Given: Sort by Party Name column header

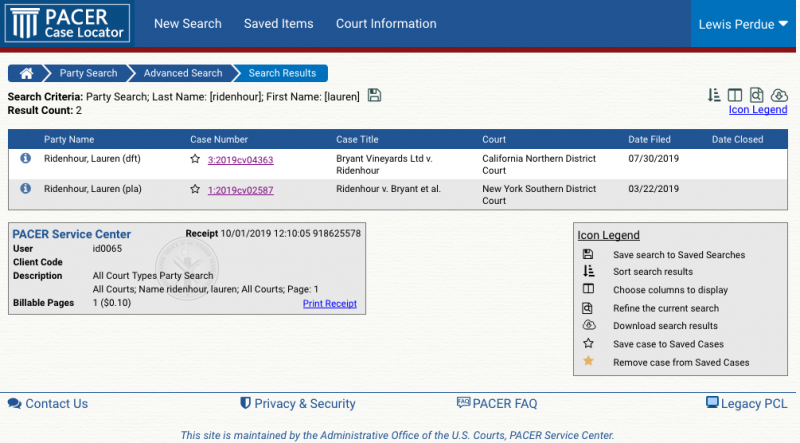Looking at the screenshot, I should pos(69,139).
